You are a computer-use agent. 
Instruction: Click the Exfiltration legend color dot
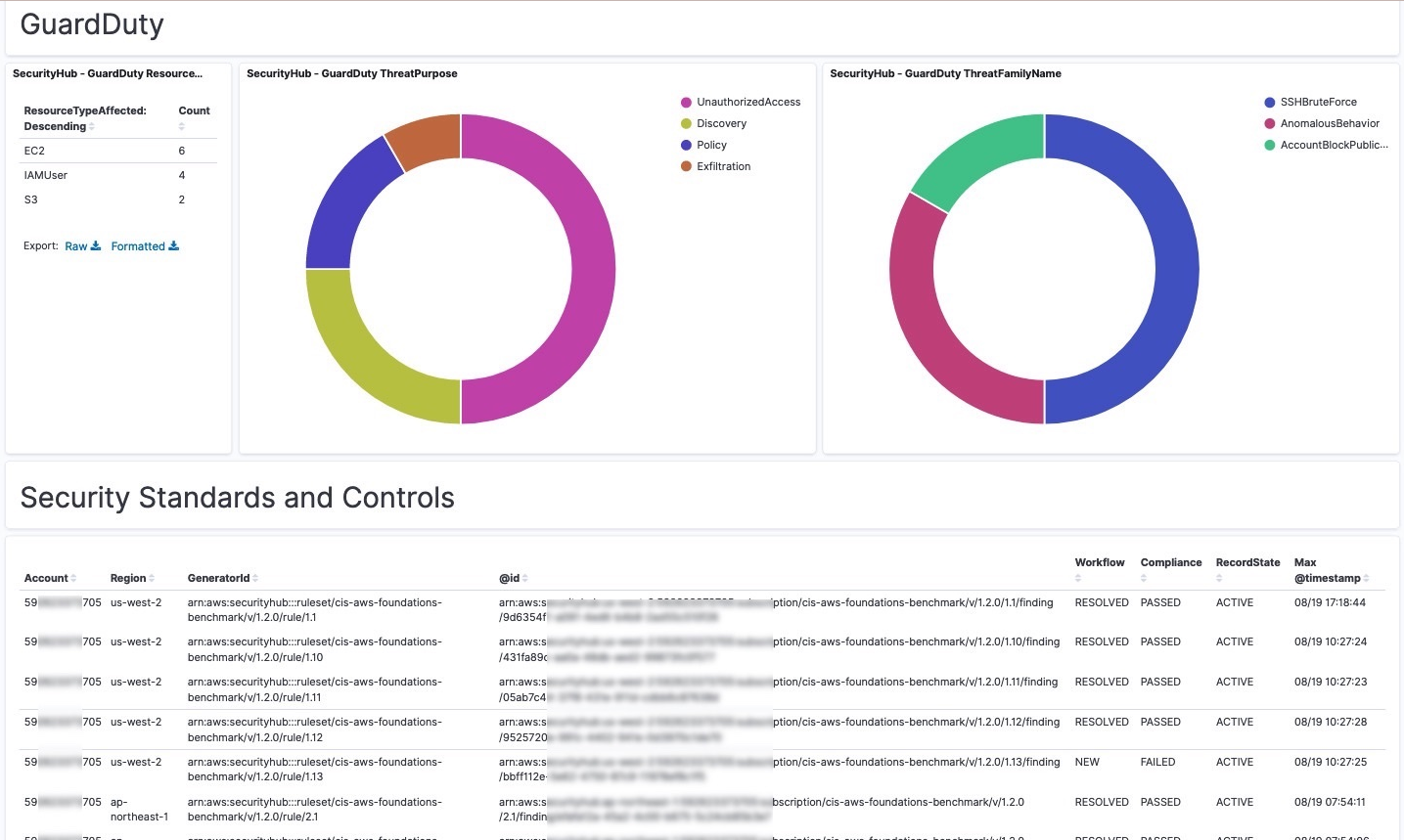686,166
